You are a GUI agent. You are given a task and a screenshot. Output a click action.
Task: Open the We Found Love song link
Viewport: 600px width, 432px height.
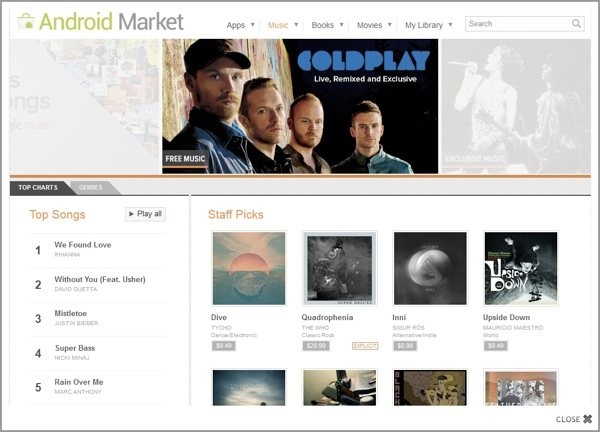[x=83, y=245]
